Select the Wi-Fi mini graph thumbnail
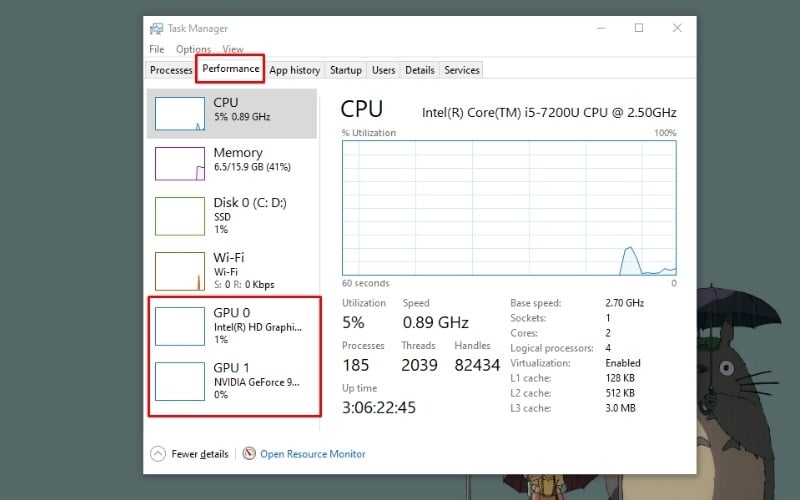Screen dimensions: 800x500 click(x=180, y=271)
